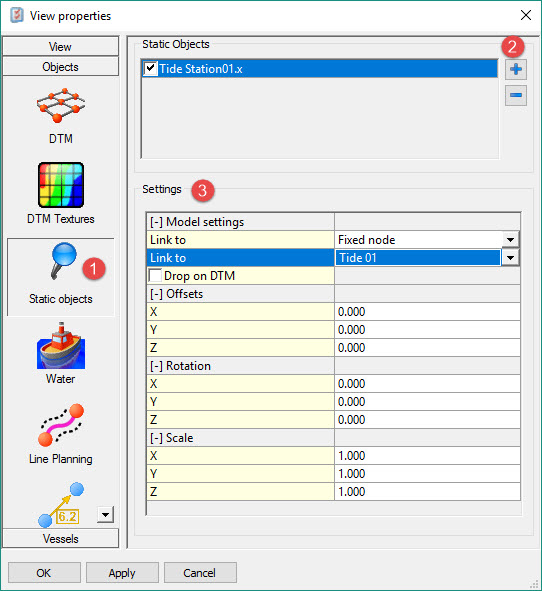The height and width of the screenshot is (591, 542).
Task: Uncheck the Tide Station01.x checkbox
Action: pos(150,68)
